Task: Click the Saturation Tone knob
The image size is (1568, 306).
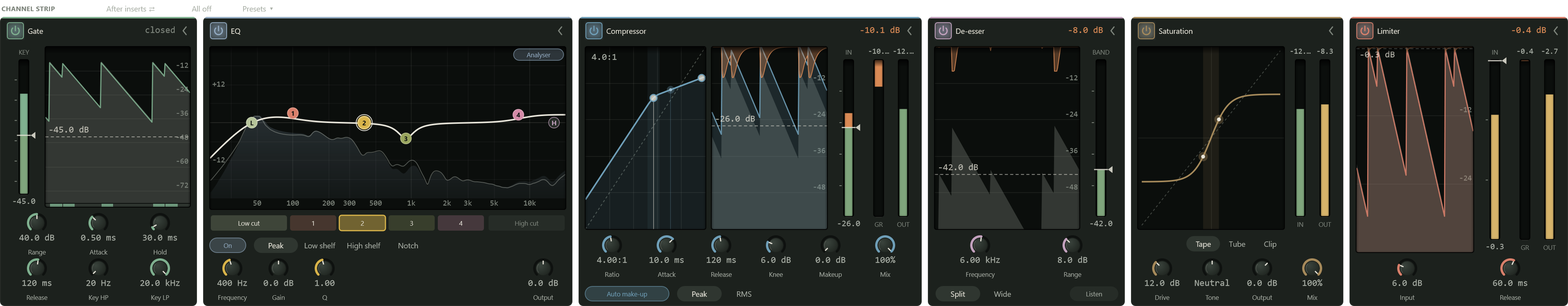Action: tap(1212, 268)
